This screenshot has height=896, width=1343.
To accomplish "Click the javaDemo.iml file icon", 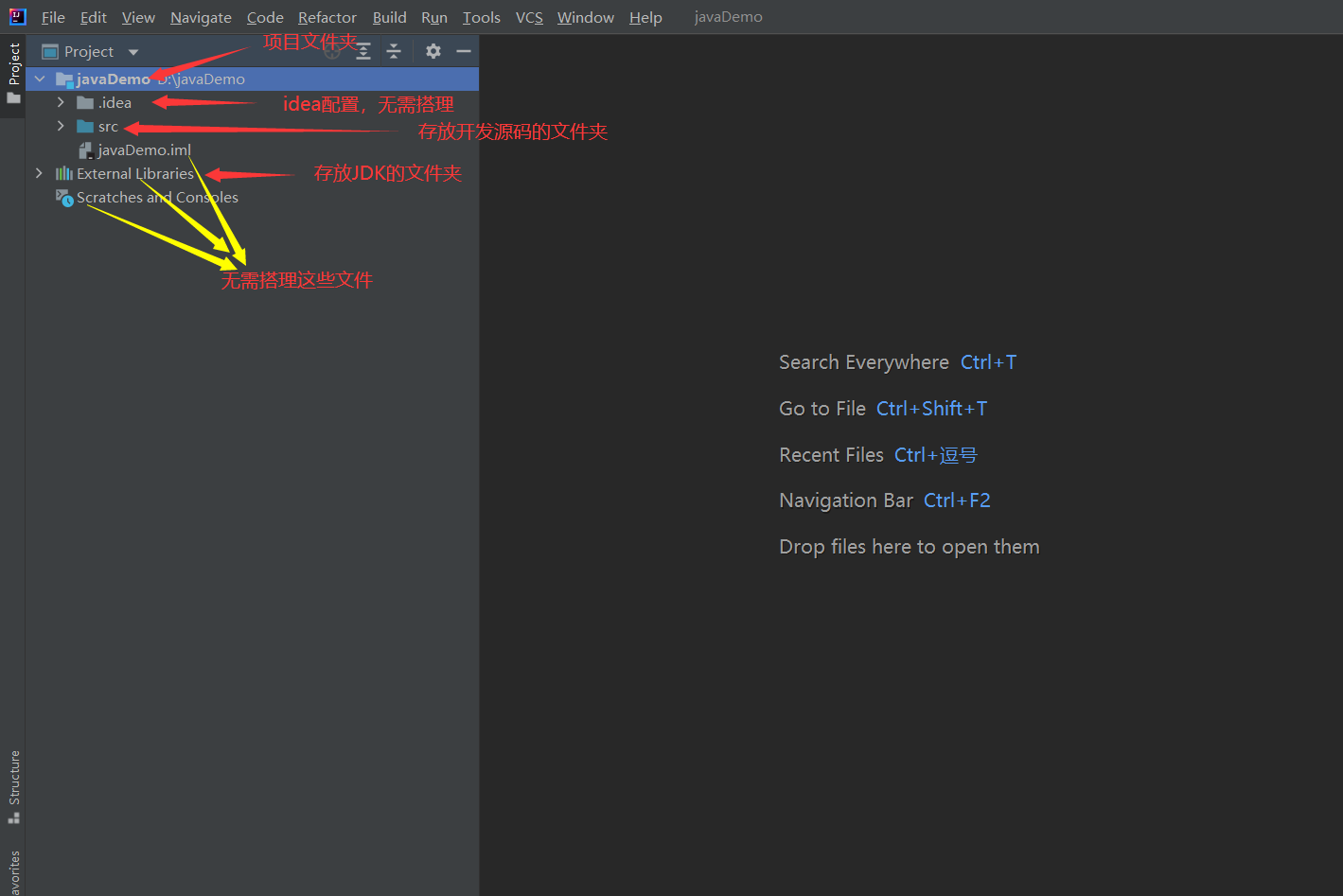I will coord(85,150).
